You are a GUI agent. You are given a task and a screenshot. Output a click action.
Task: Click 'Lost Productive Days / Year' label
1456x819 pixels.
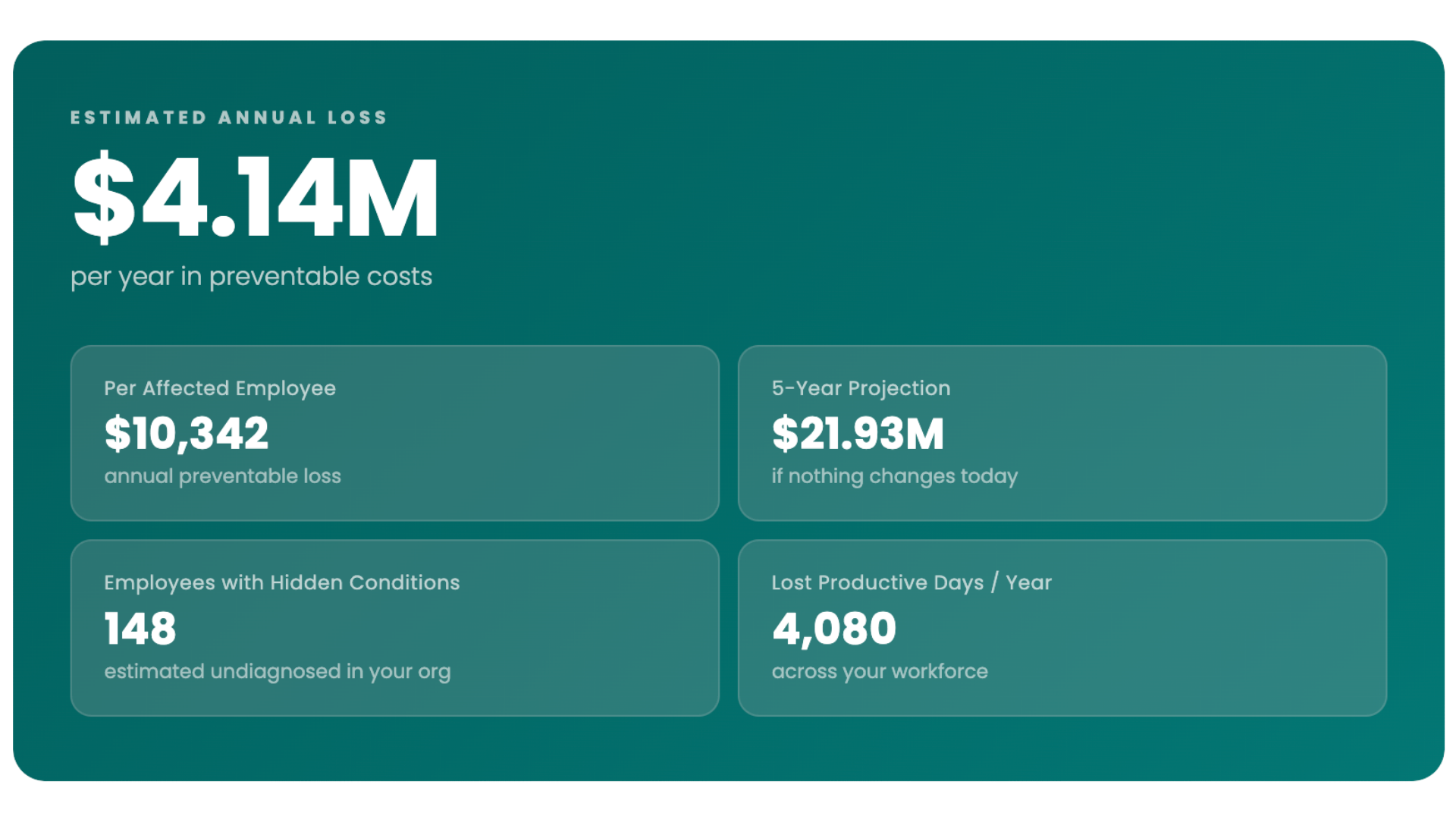(912, 582)
